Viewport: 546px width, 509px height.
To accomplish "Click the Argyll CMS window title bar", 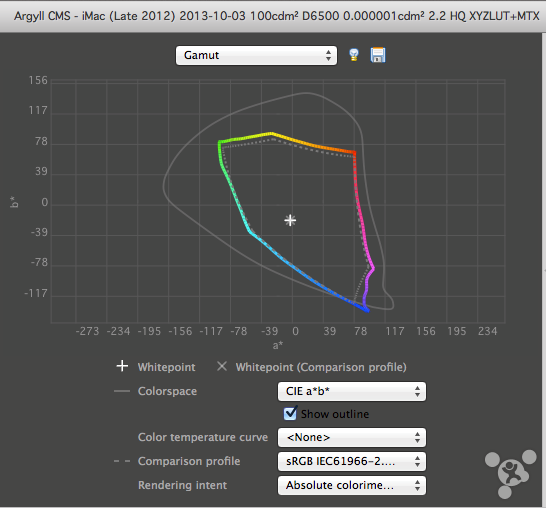I will [x=273, y=16].
